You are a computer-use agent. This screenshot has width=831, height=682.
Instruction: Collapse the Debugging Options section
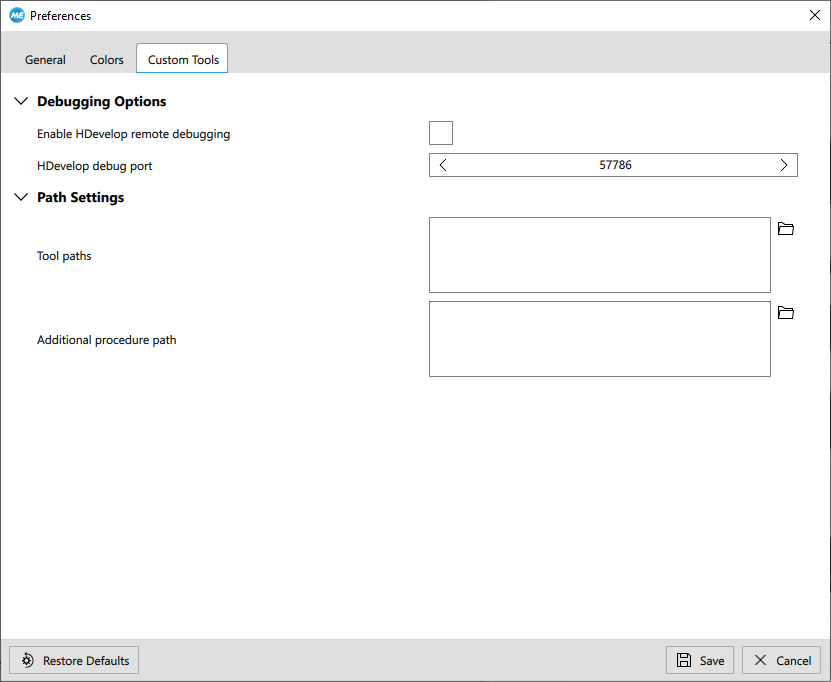click(21, 101)
